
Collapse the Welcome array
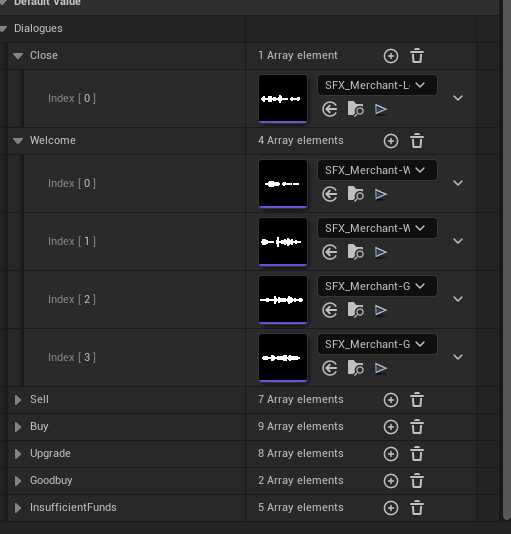coord(18,141)
